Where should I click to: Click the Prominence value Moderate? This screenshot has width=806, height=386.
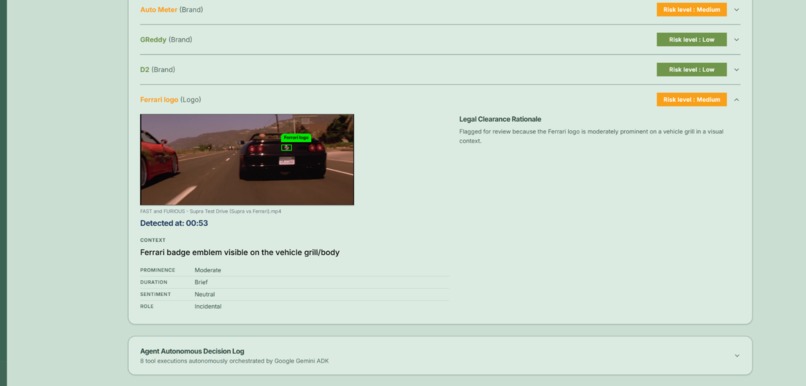point(208,270)
